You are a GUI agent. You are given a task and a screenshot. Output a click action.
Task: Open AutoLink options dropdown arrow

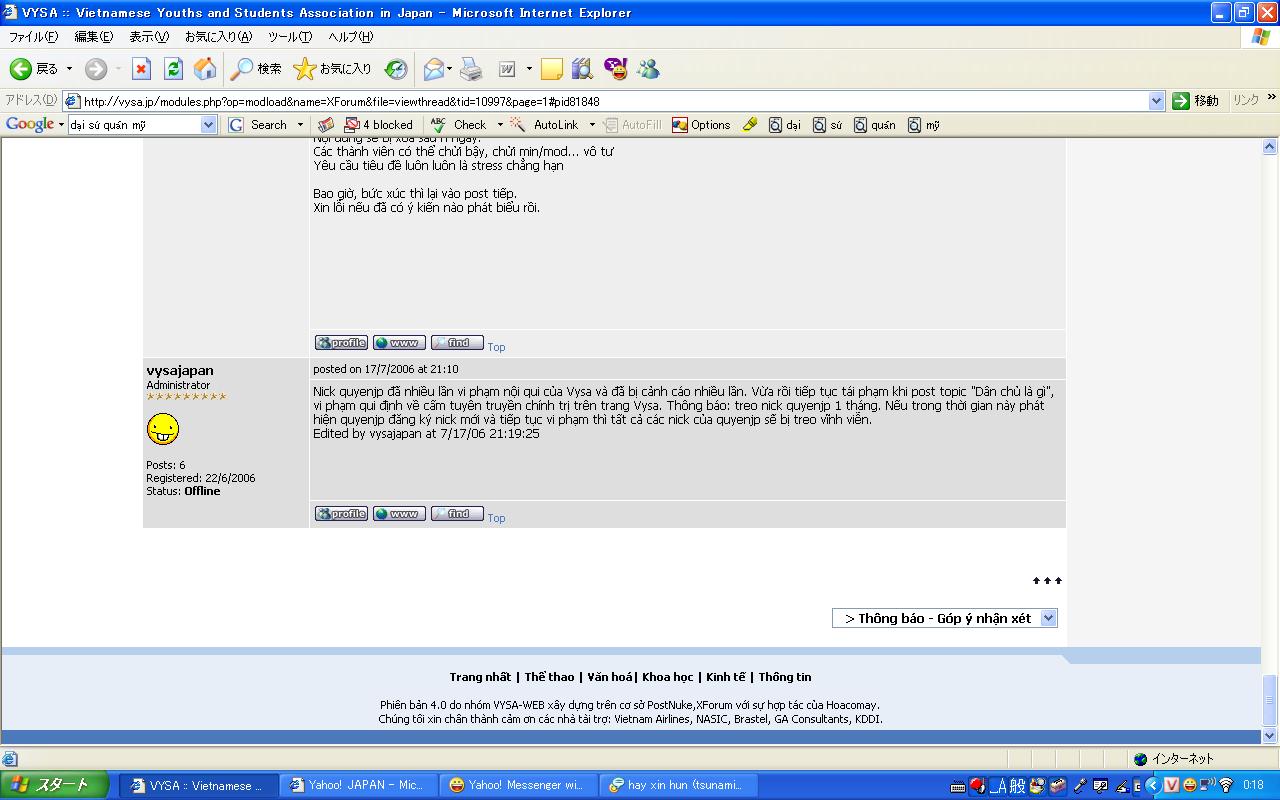[x=592, y=125]
